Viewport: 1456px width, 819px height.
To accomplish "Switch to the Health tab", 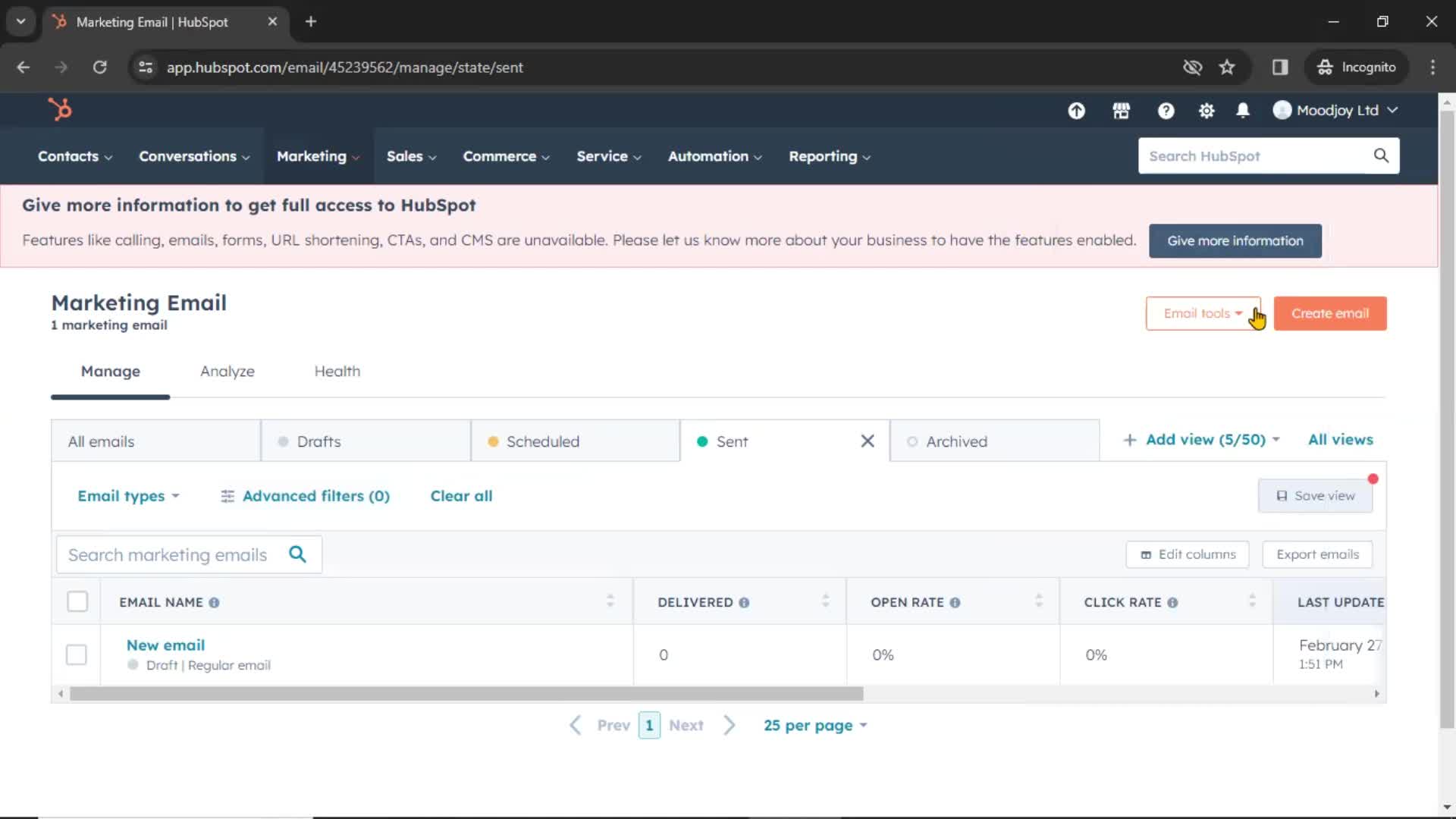I will (x=337, y=372).
